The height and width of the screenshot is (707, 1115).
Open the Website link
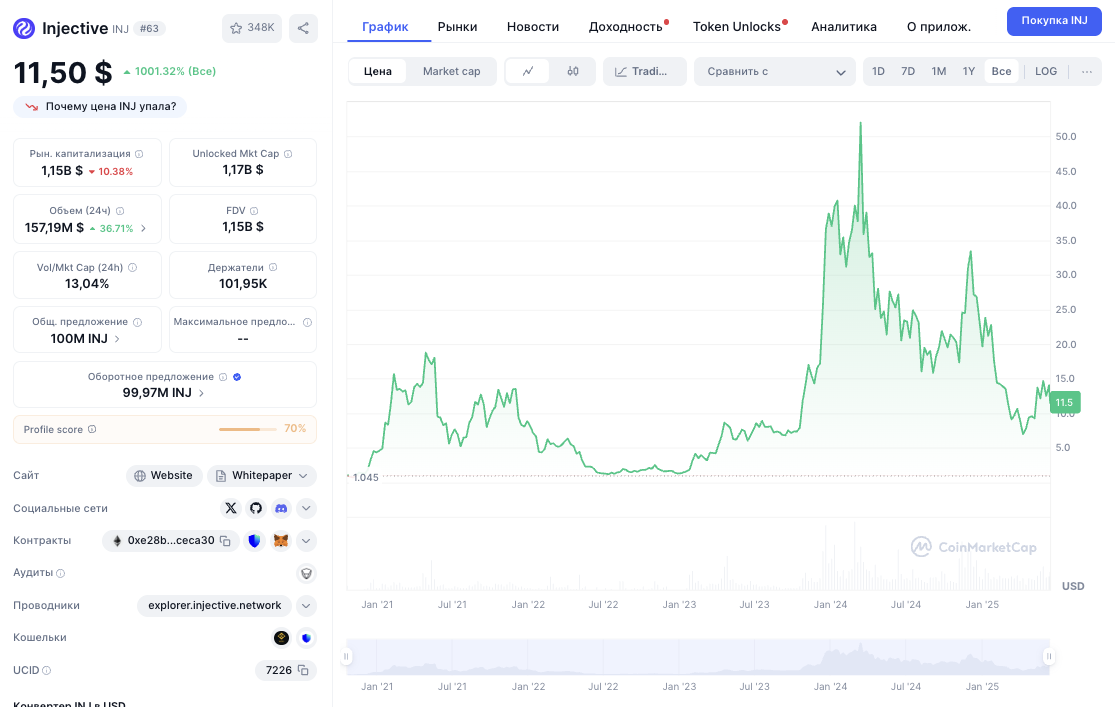[164, 475]
